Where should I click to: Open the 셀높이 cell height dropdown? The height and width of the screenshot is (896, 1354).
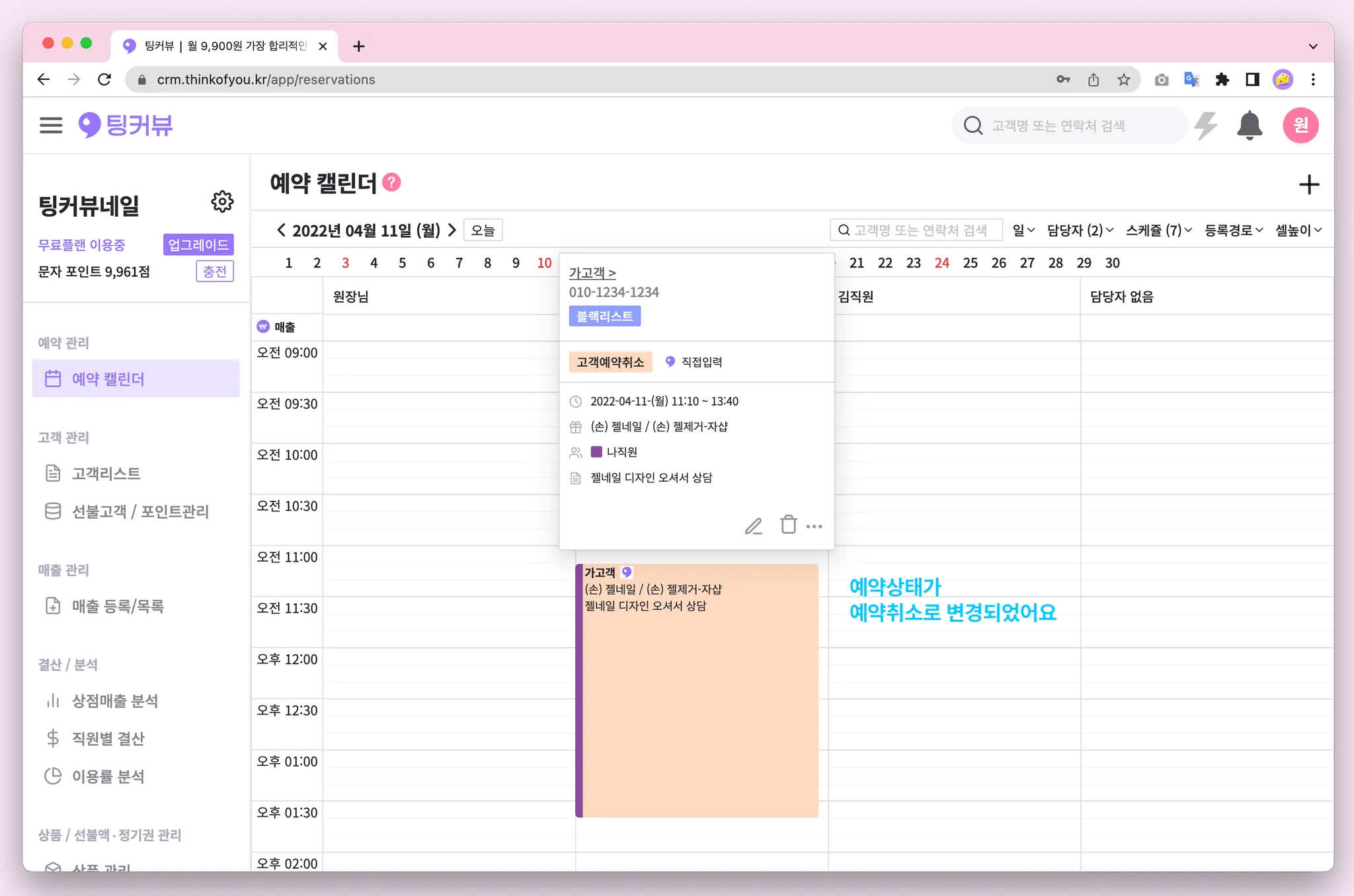[1298, 230]
